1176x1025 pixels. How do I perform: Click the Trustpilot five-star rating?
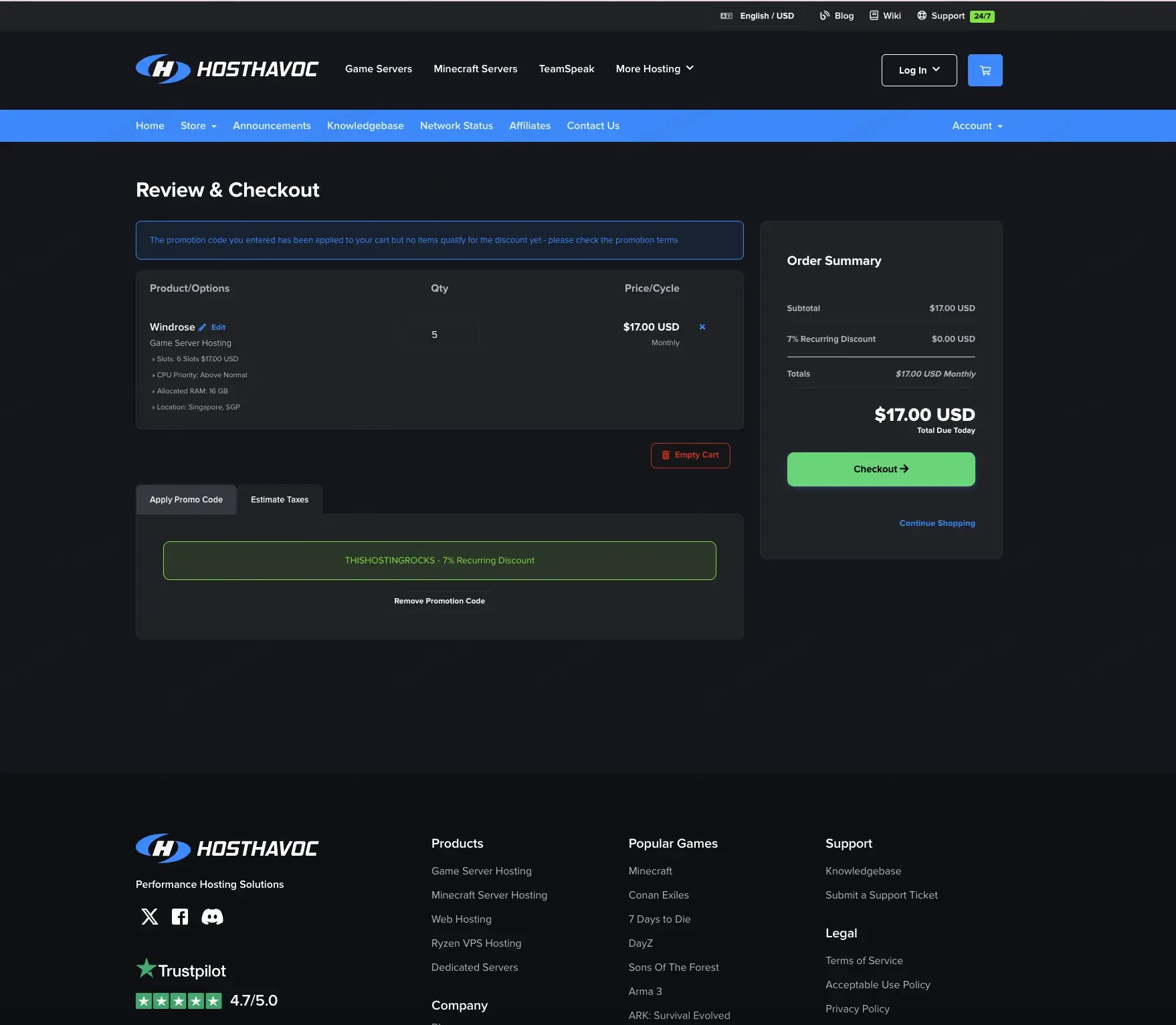click(x=179, y=1001)
